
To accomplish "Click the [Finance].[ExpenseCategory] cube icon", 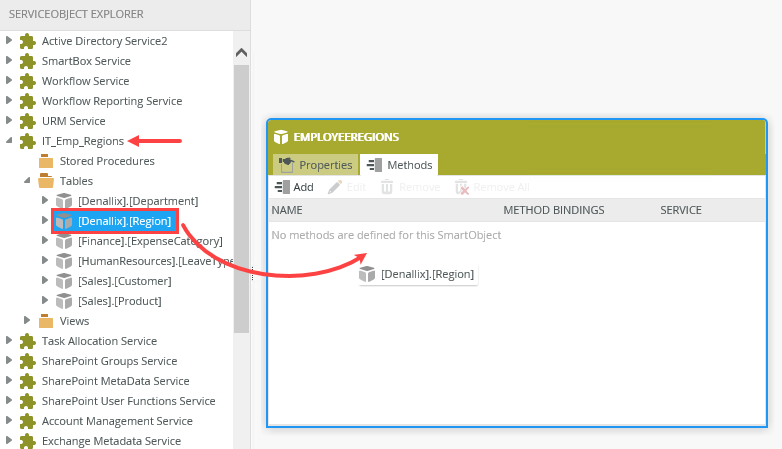I will coord(64,241).
